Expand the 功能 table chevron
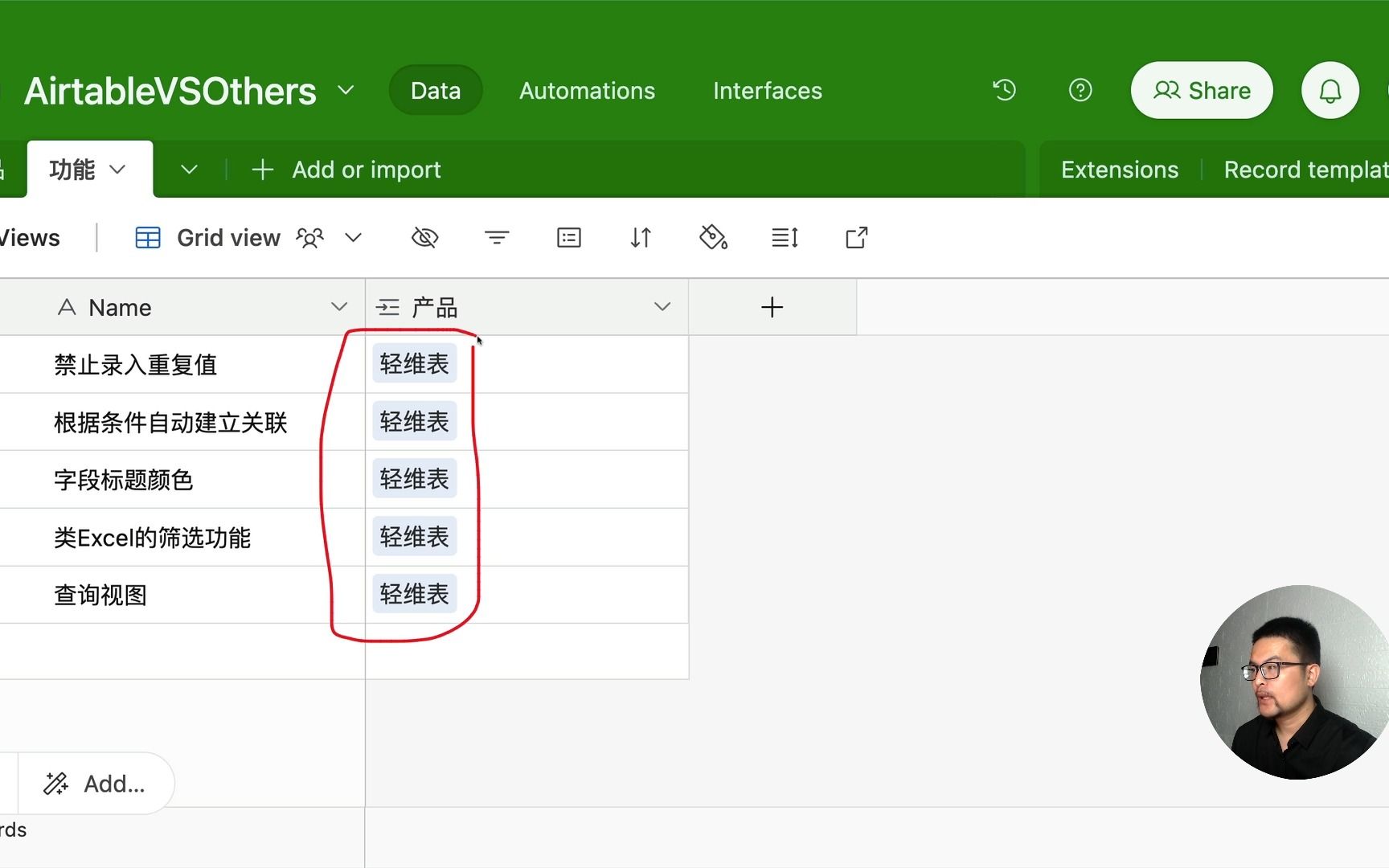 point(119,170)
